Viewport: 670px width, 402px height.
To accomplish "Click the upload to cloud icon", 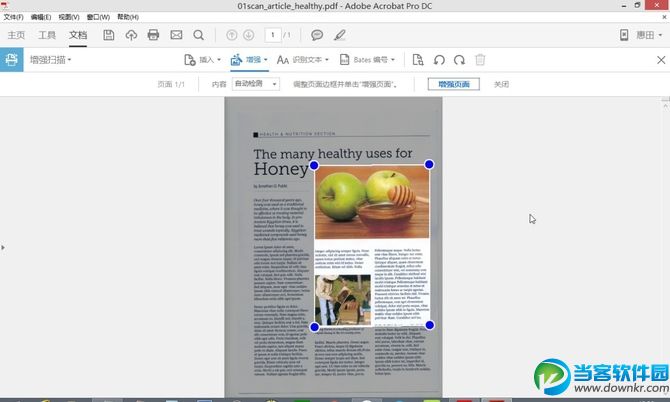I will 131,35.
